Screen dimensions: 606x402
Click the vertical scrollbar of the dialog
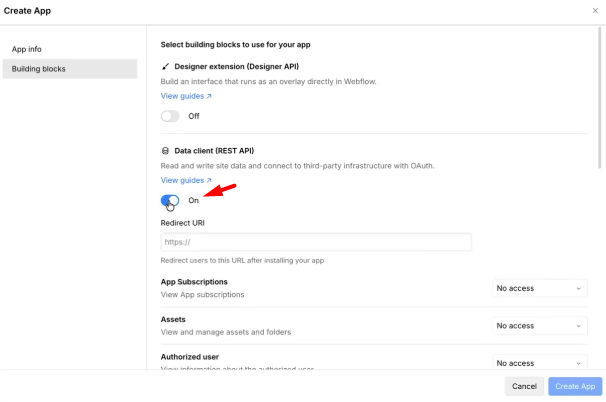pyautogui.click(x=601, y=100)
